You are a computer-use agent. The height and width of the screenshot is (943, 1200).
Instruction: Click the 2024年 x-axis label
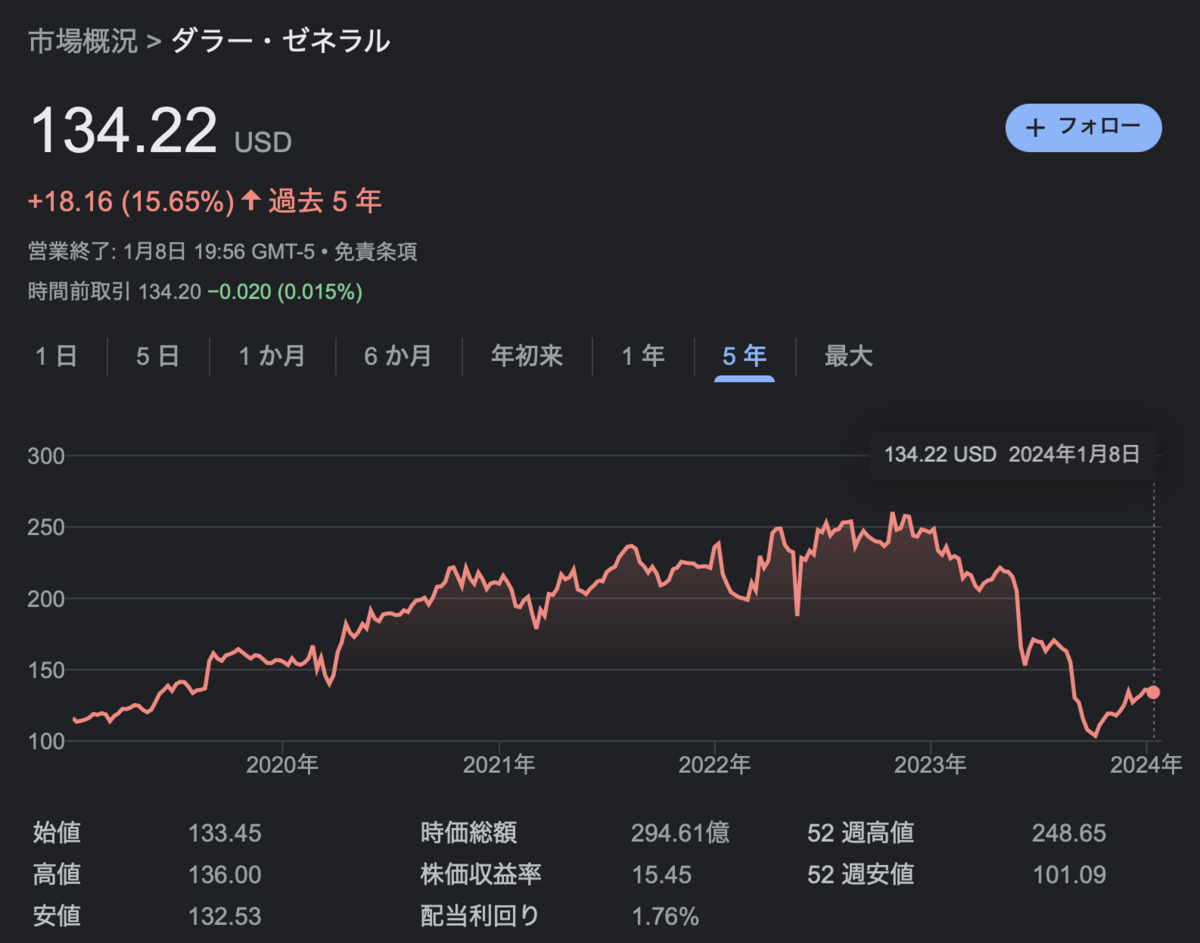[1146, 765]
